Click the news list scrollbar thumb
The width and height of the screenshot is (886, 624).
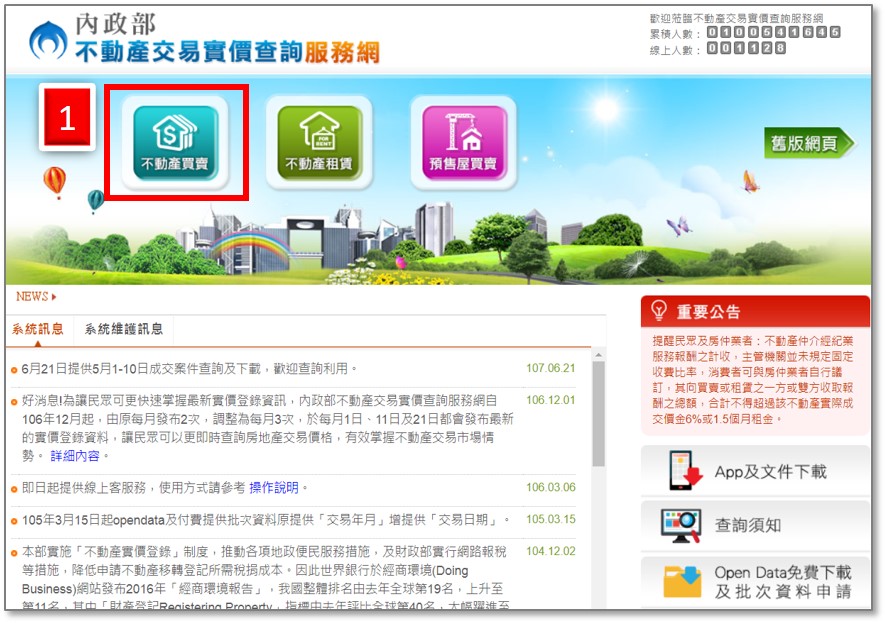(598, 414)
